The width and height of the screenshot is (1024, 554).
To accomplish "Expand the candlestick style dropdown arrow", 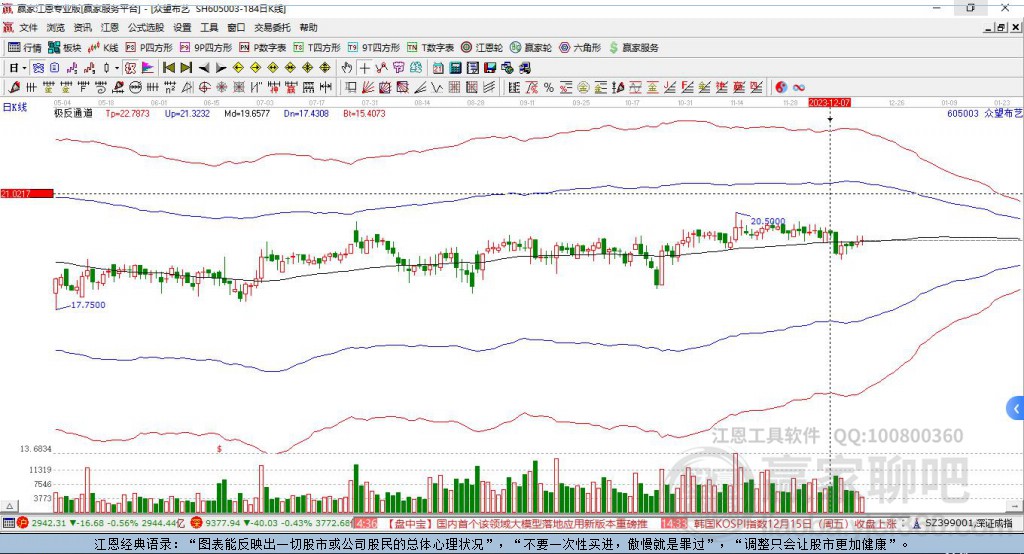I will pos(117,68).
